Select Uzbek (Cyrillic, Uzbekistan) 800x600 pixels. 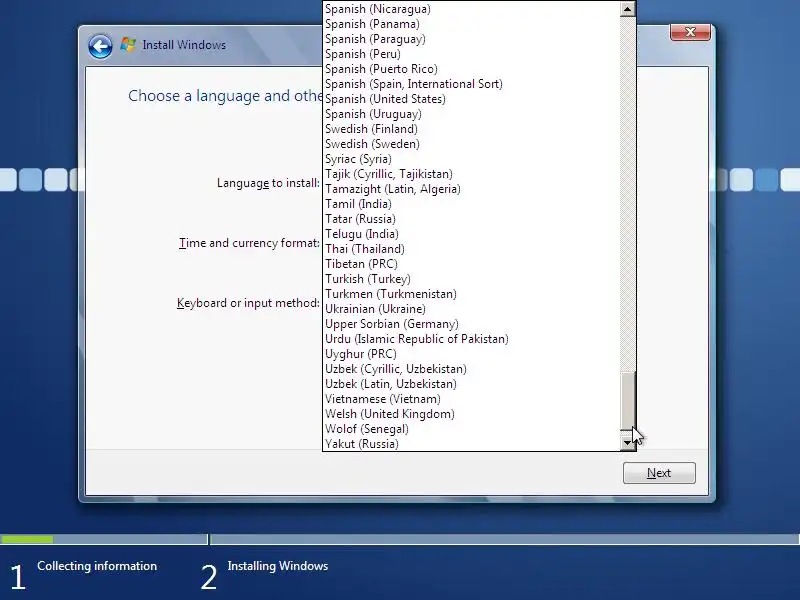(x=472, y=369)
